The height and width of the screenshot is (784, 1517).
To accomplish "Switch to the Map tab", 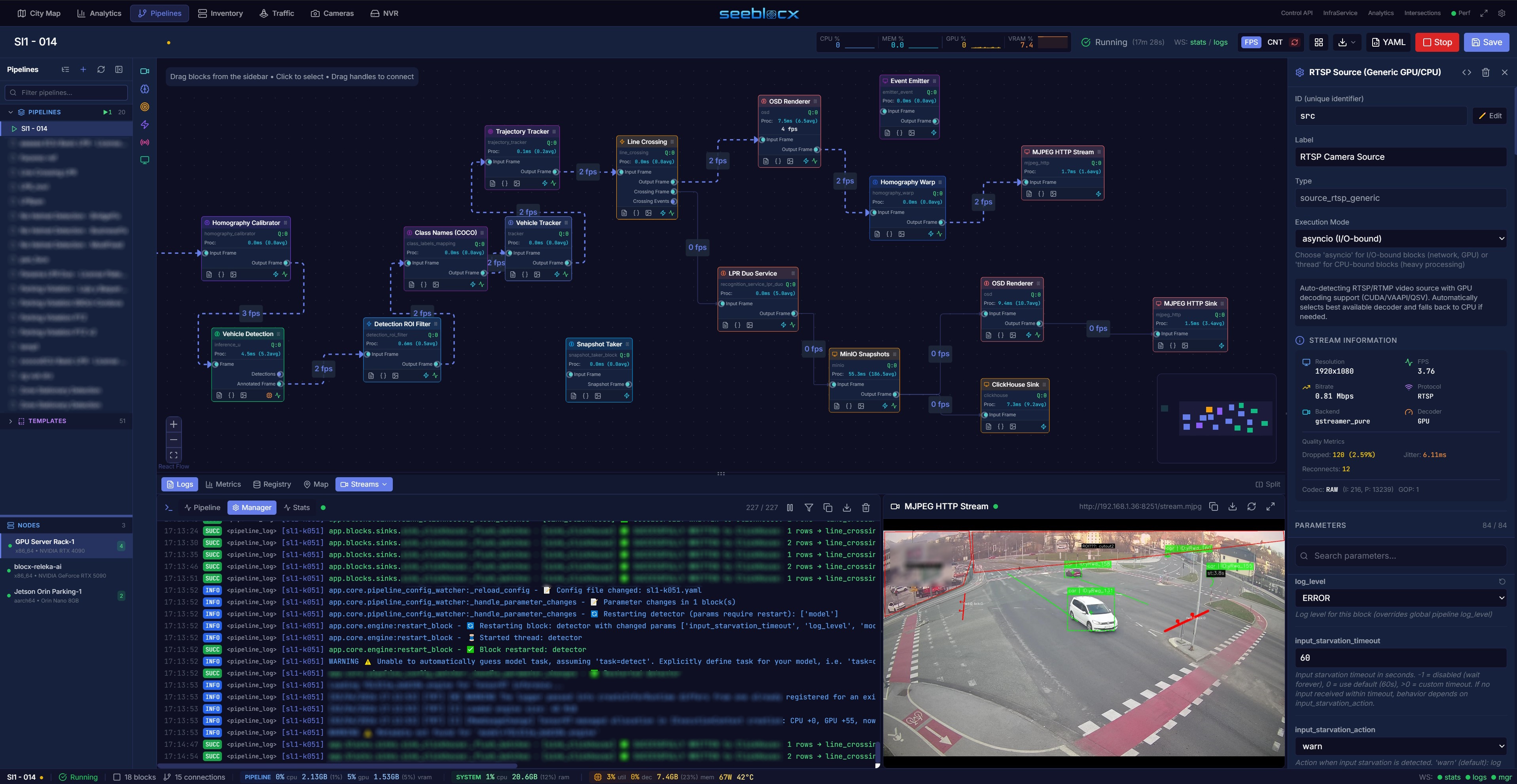I will 316,484.
